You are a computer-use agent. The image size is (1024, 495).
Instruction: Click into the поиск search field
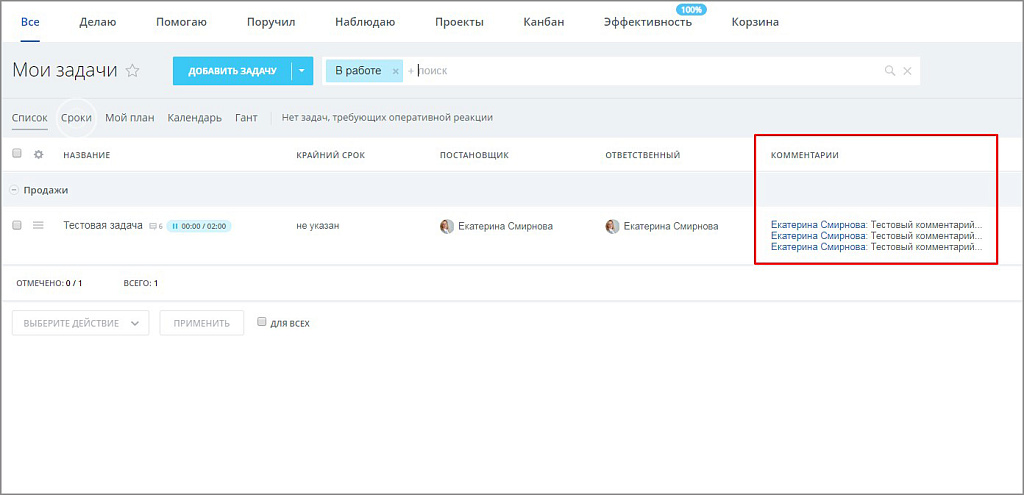click(x=640, y=71)
